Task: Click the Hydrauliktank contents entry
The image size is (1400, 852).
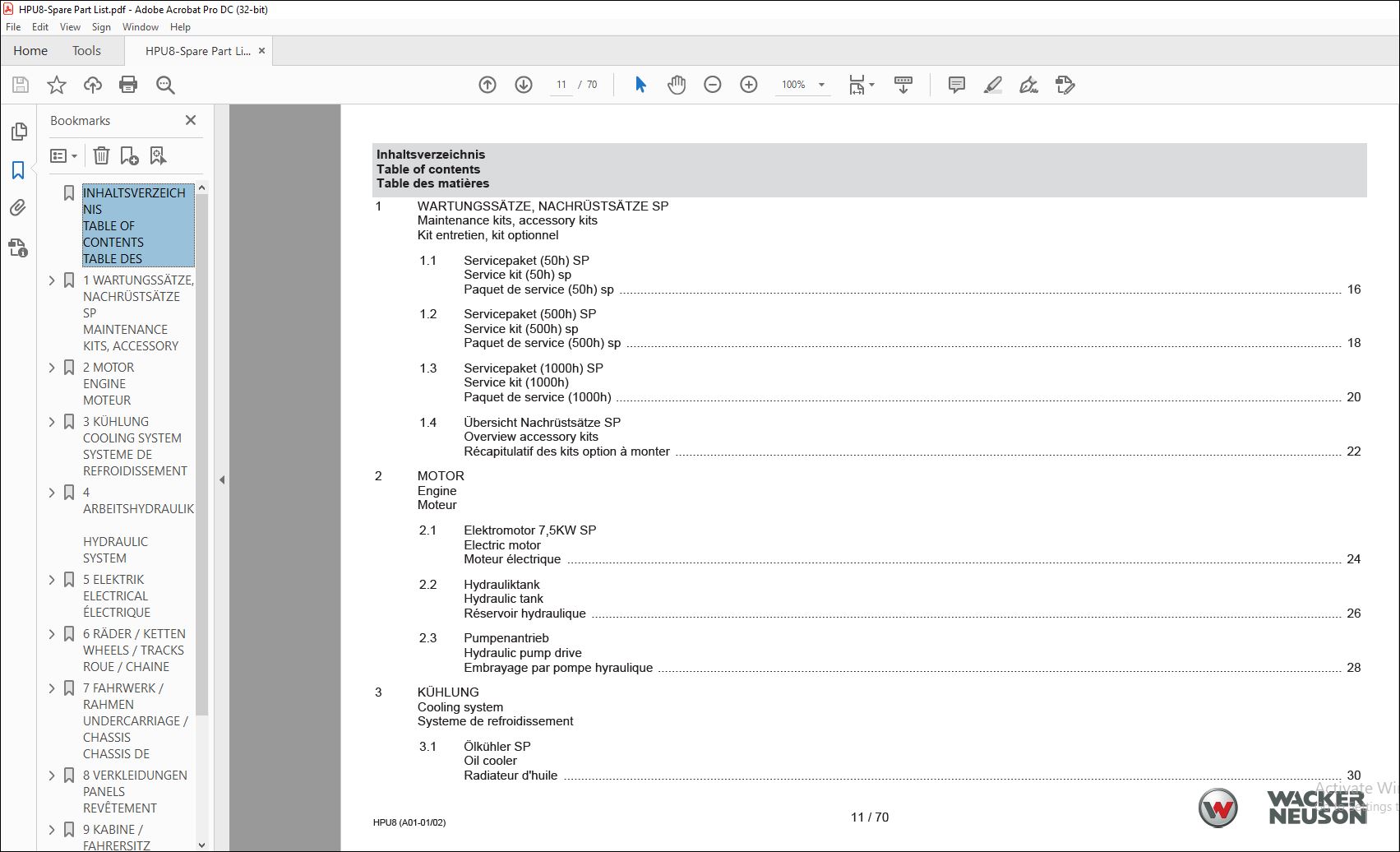Action: (501, 585)
